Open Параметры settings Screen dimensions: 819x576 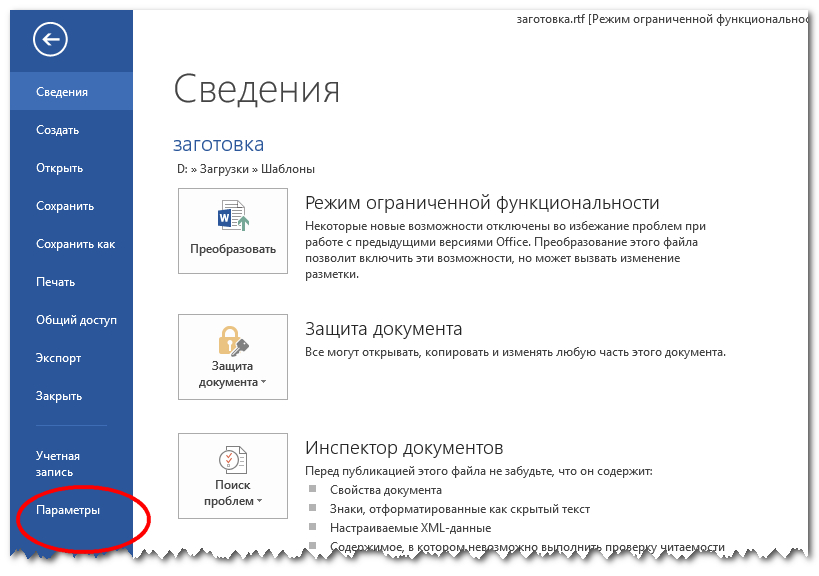pos(68,510)
